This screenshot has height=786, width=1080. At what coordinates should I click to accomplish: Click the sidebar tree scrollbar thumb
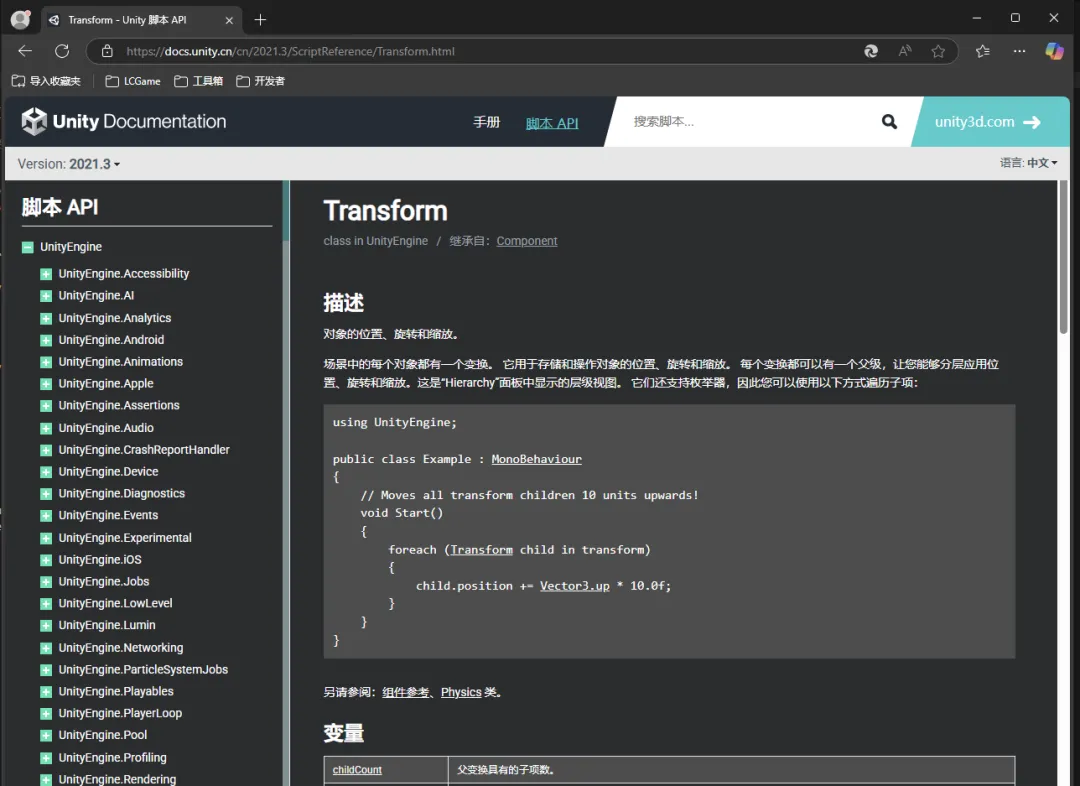point(285,211)
